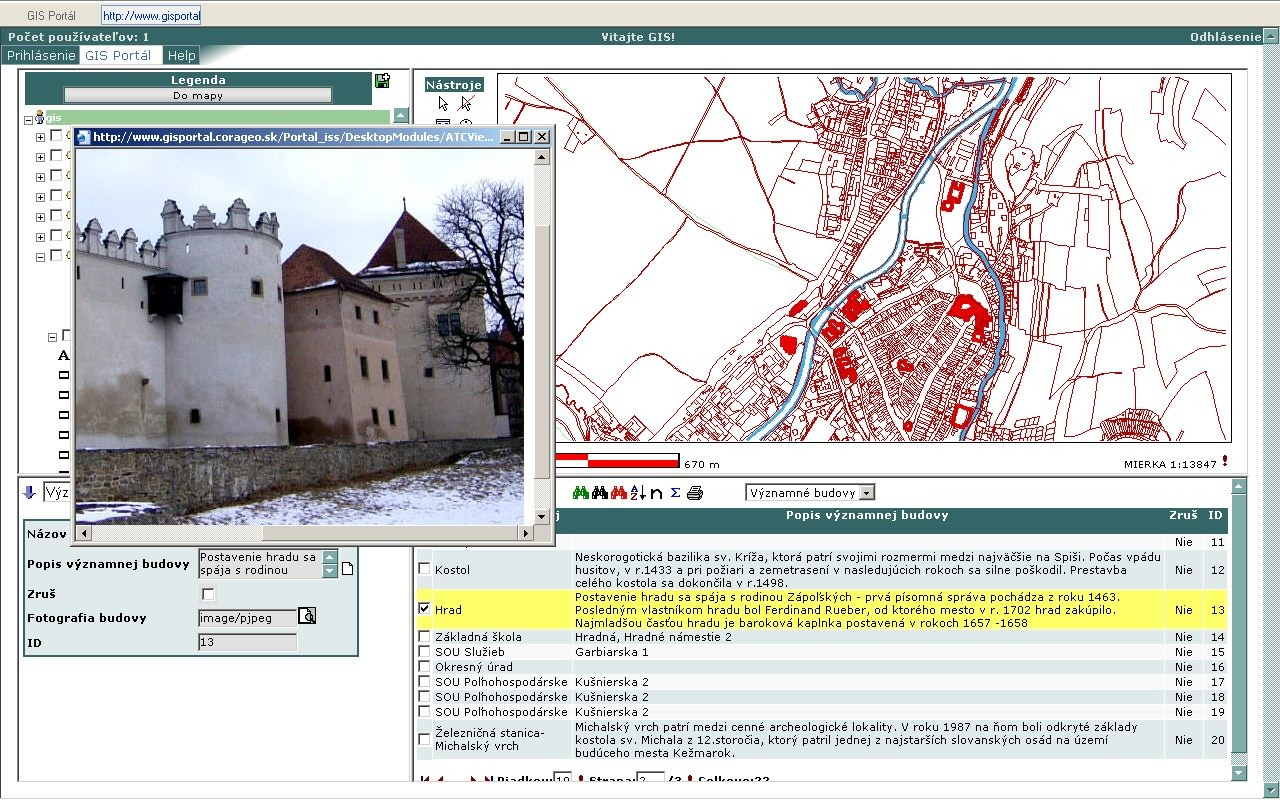Click the Nástroje tools header
The image size is (1280, 800).
pyautogui.click(x=454, y=85)
